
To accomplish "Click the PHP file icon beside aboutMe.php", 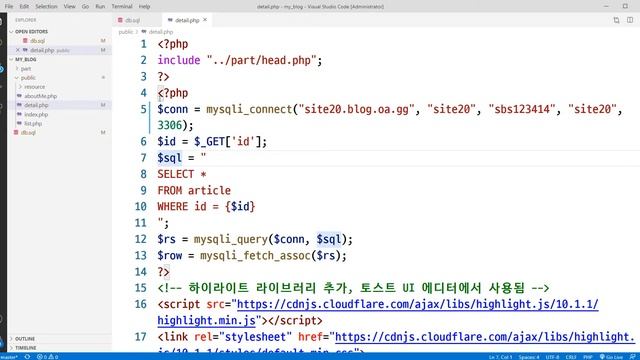I will point(19,96).
